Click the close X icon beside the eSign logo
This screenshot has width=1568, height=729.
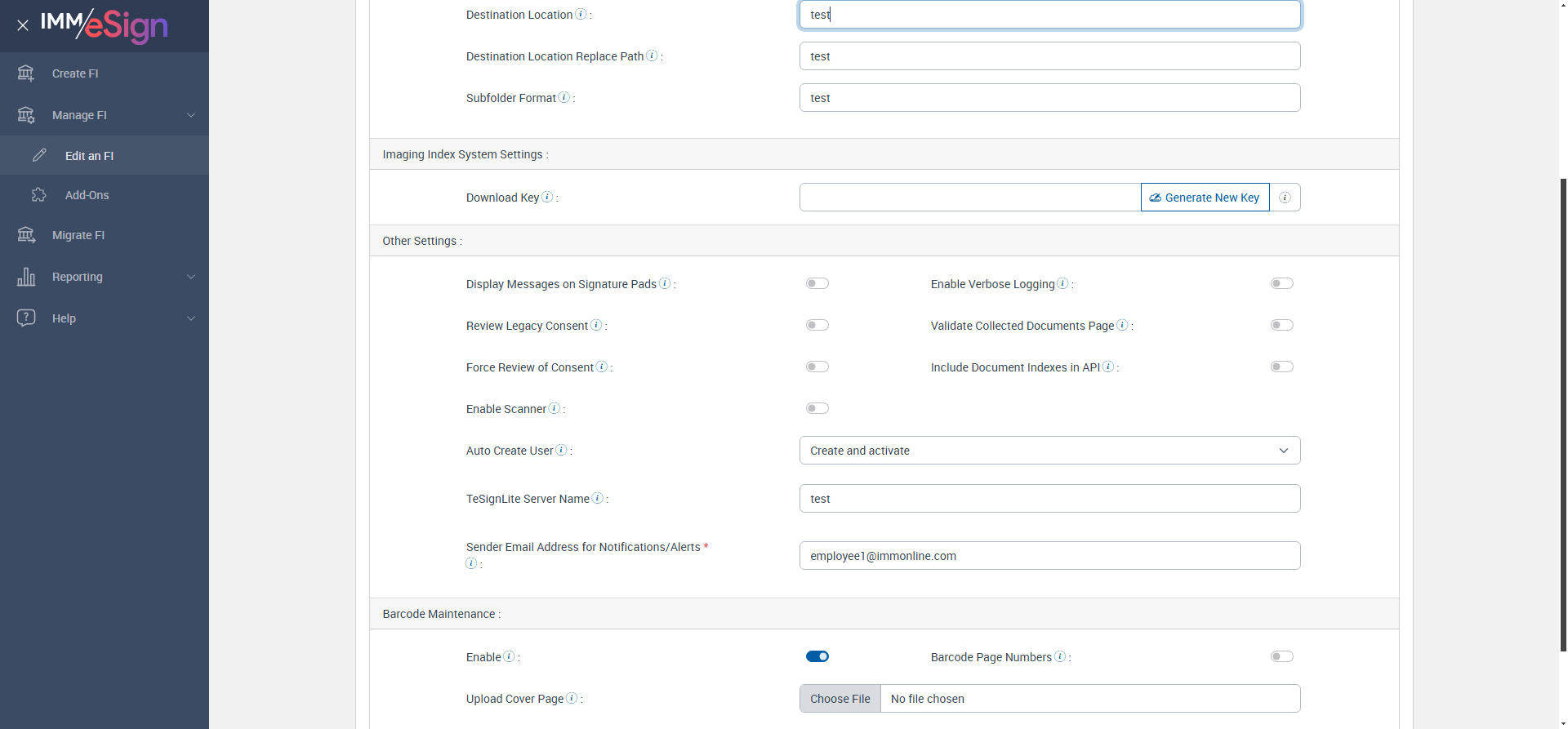point(23,25)
